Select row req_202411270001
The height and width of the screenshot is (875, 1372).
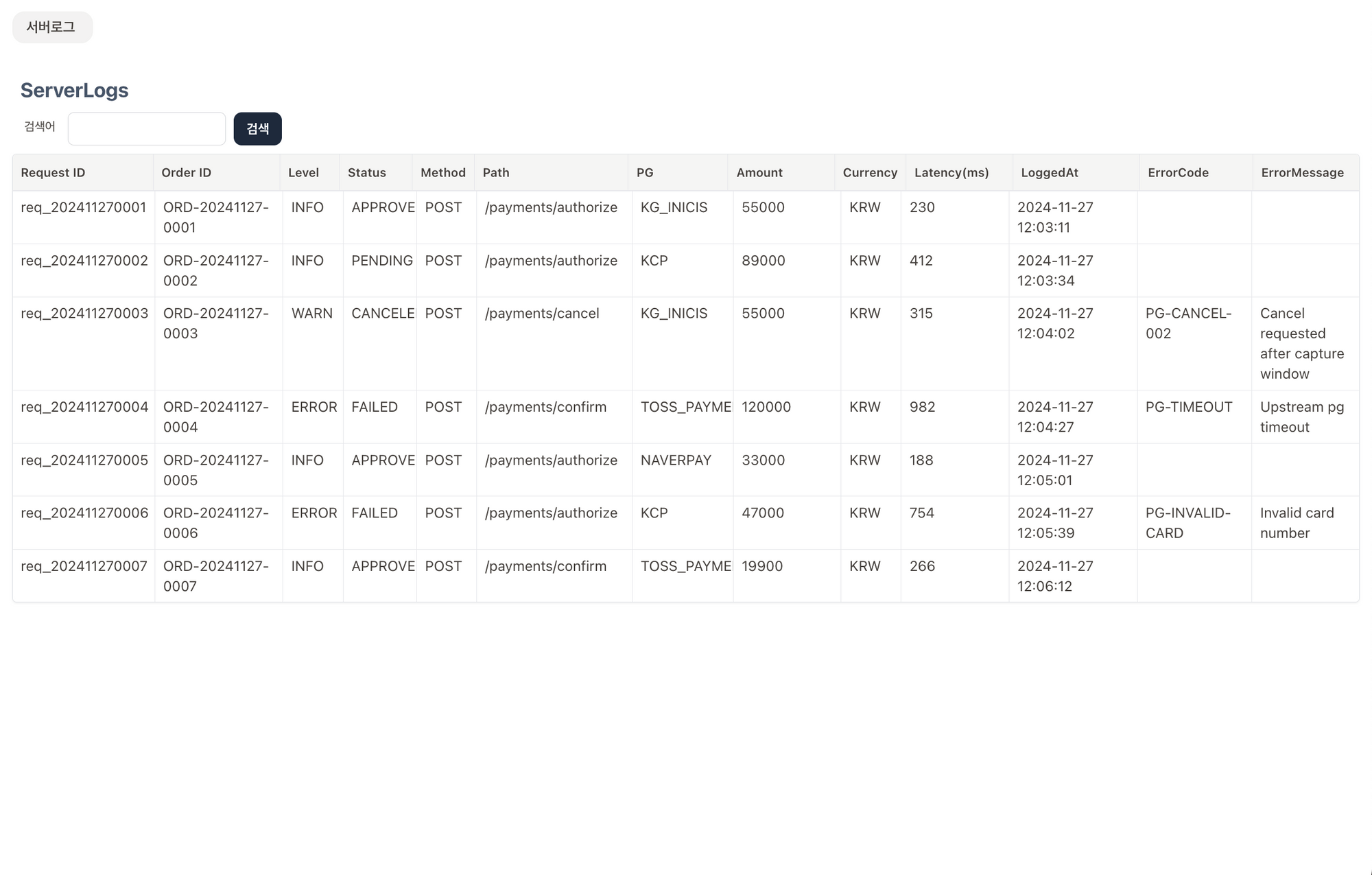83,208
